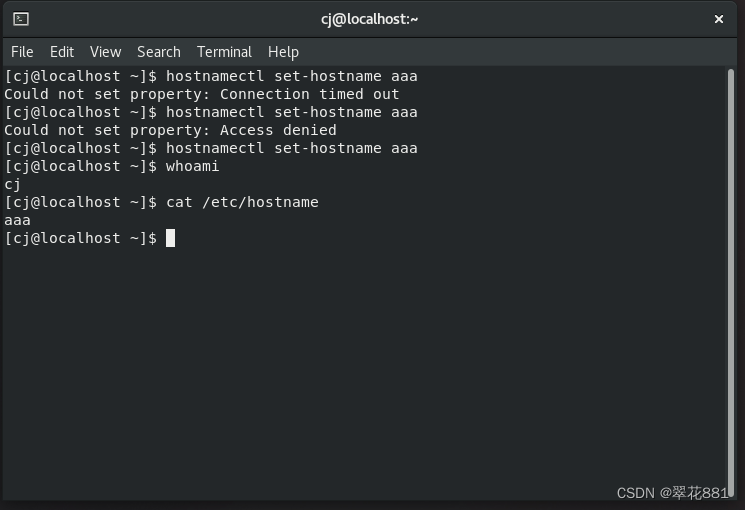Click the first hostnamectl set-hostname command
This screenshot has width=745, height=510.
point(291,76)
